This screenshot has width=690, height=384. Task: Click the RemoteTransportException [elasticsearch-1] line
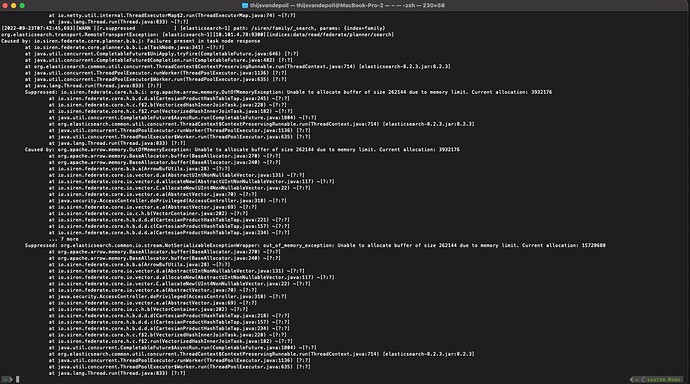[x=198, y=34]
